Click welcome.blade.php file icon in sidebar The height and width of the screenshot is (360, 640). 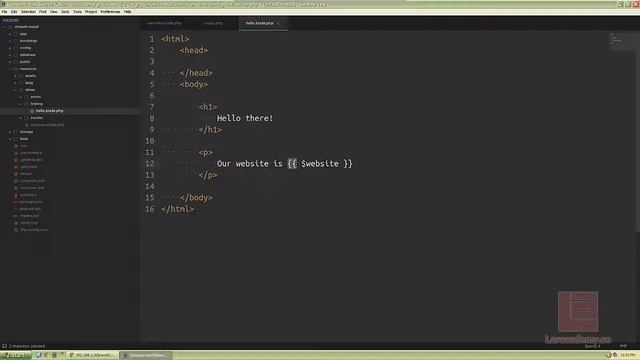[27, 125]
